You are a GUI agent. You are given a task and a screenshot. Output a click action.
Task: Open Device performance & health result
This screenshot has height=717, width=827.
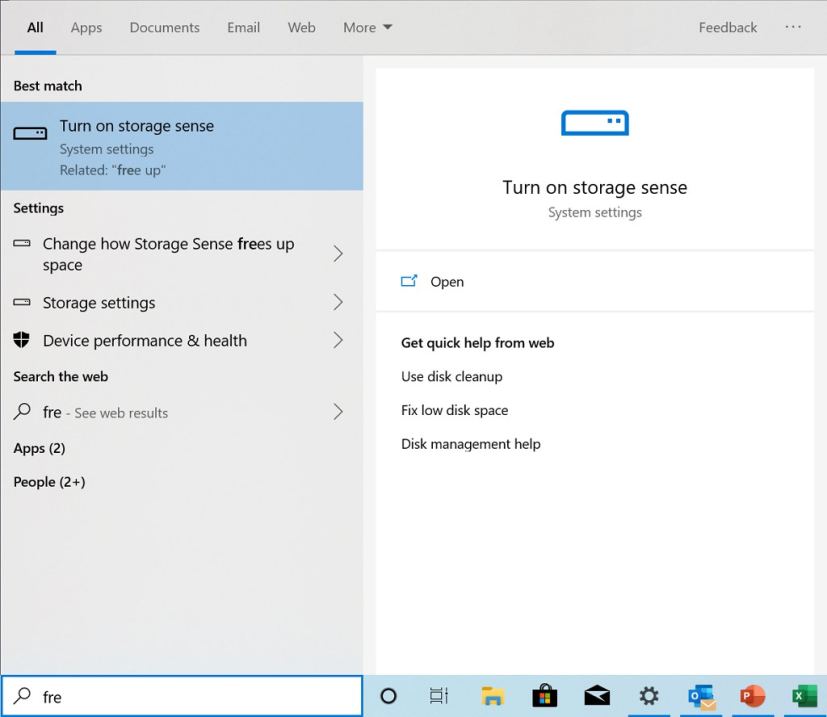click(144, 340)
